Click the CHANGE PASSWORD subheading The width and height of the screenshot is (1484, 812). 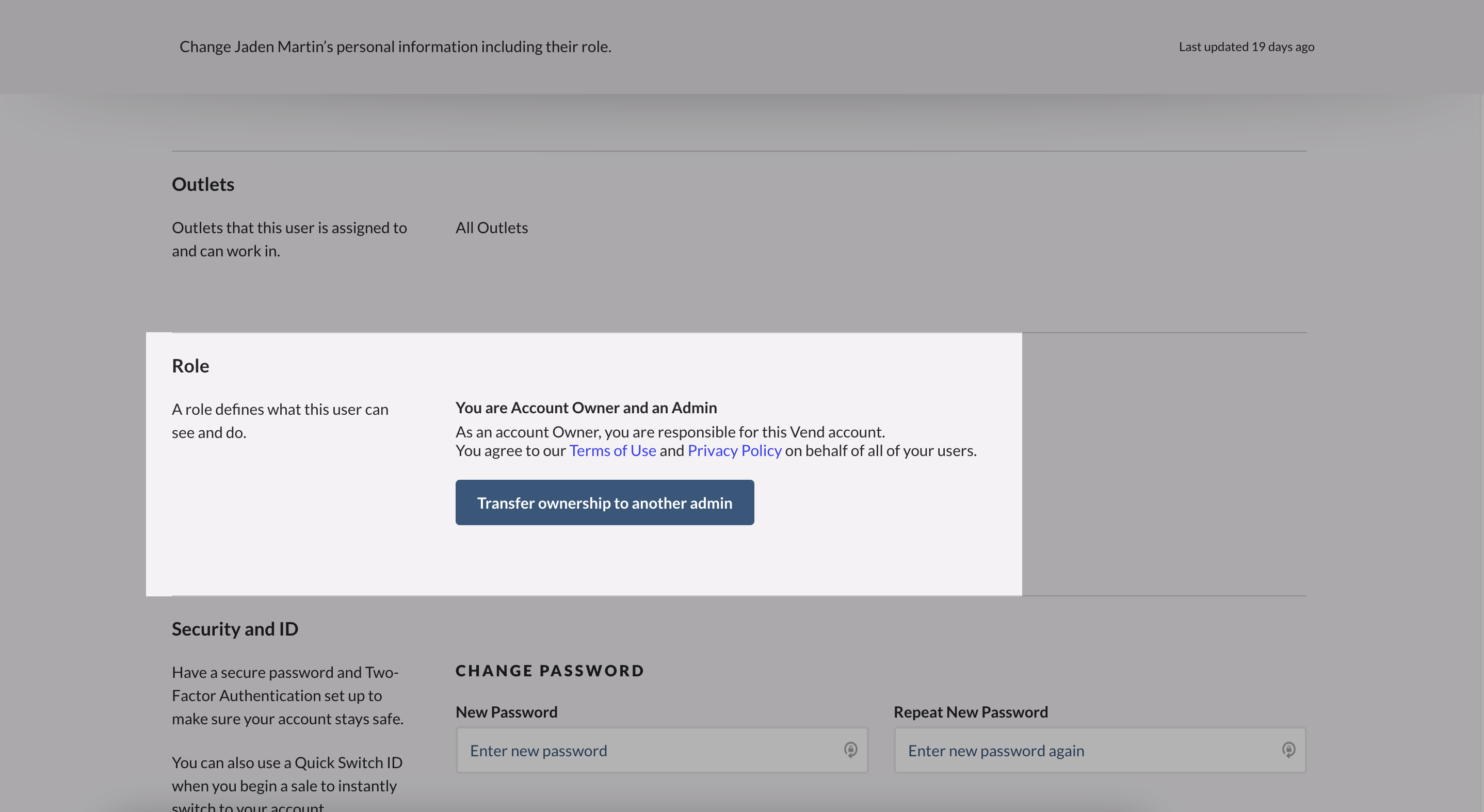(x=550, y=671)
